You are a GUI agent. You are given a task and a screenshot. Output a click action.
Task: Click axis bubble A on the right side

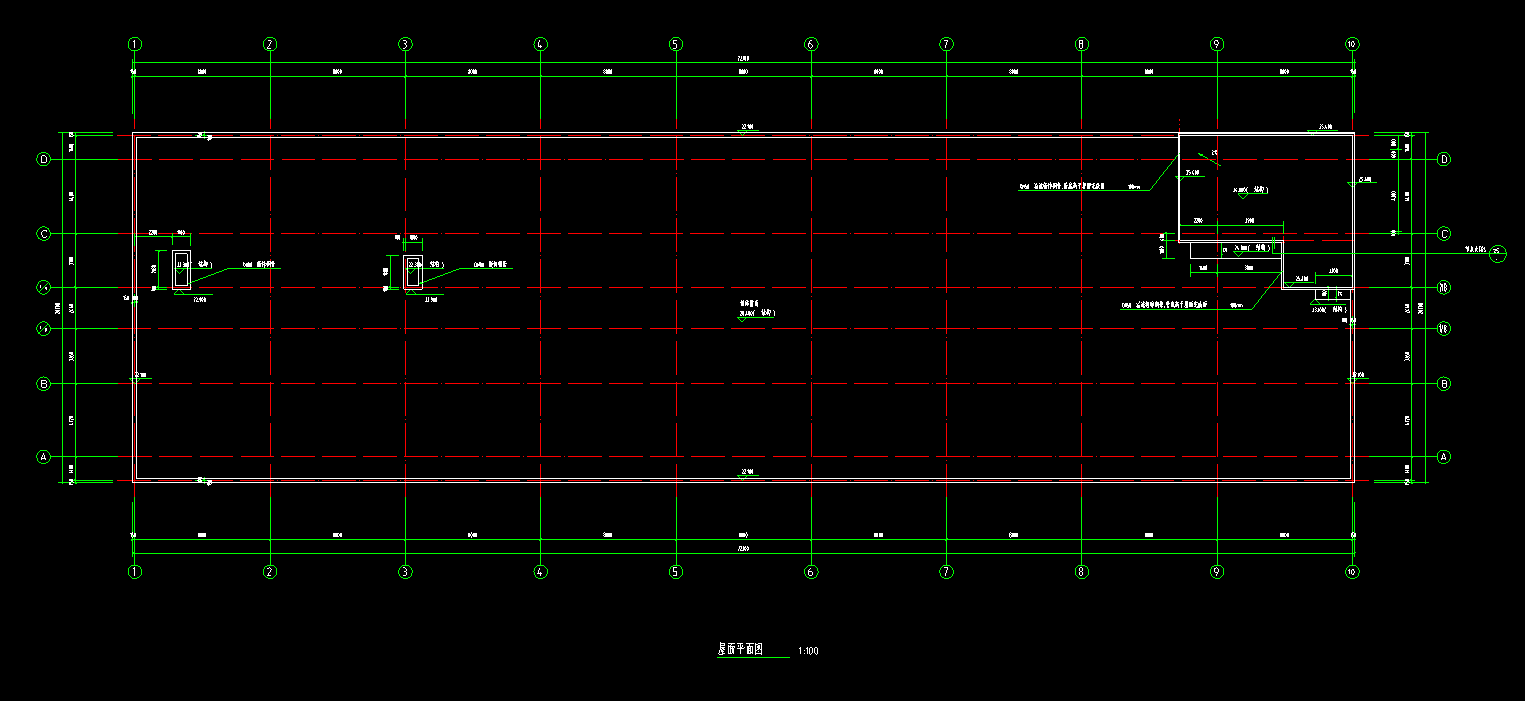[x=1443, y=456]
